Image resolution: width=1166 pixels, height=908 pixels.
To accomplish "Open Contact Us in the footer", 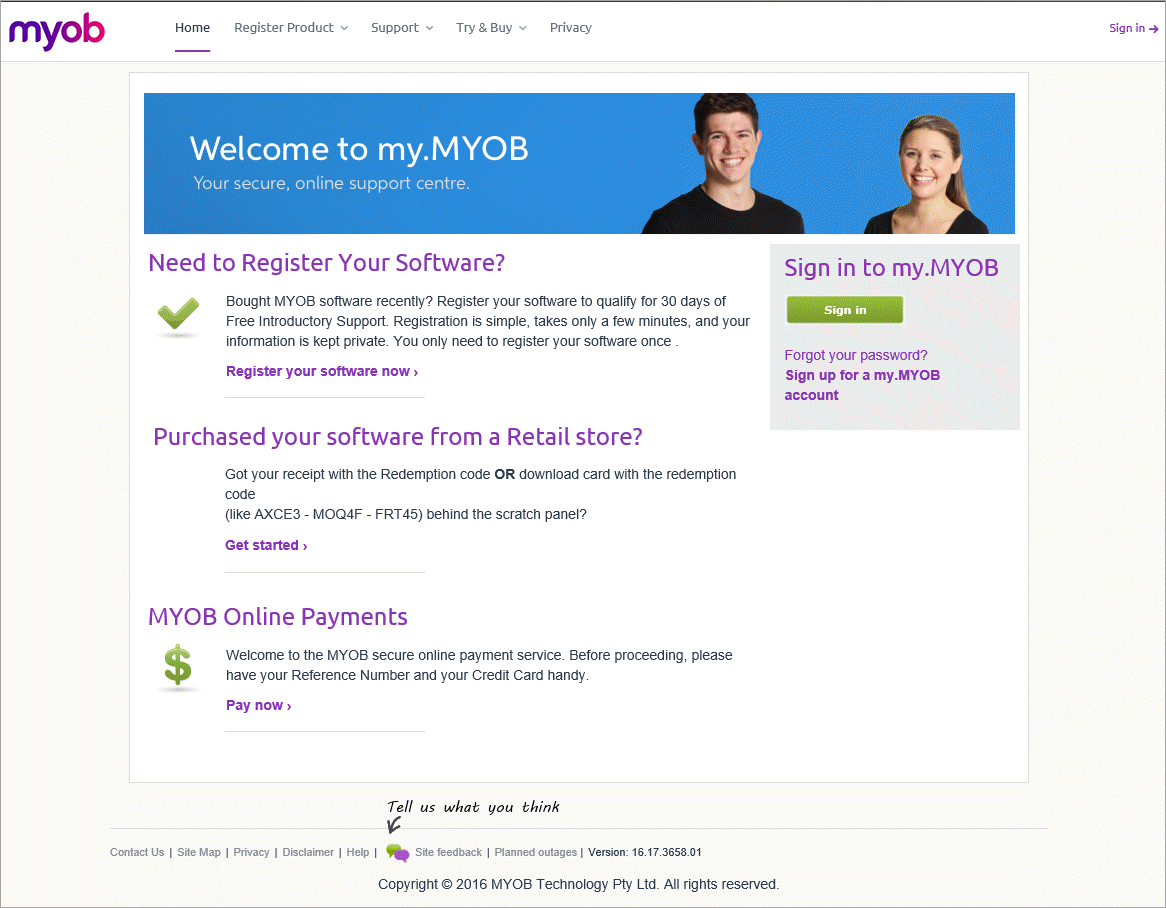I will [x=137, y=852].
